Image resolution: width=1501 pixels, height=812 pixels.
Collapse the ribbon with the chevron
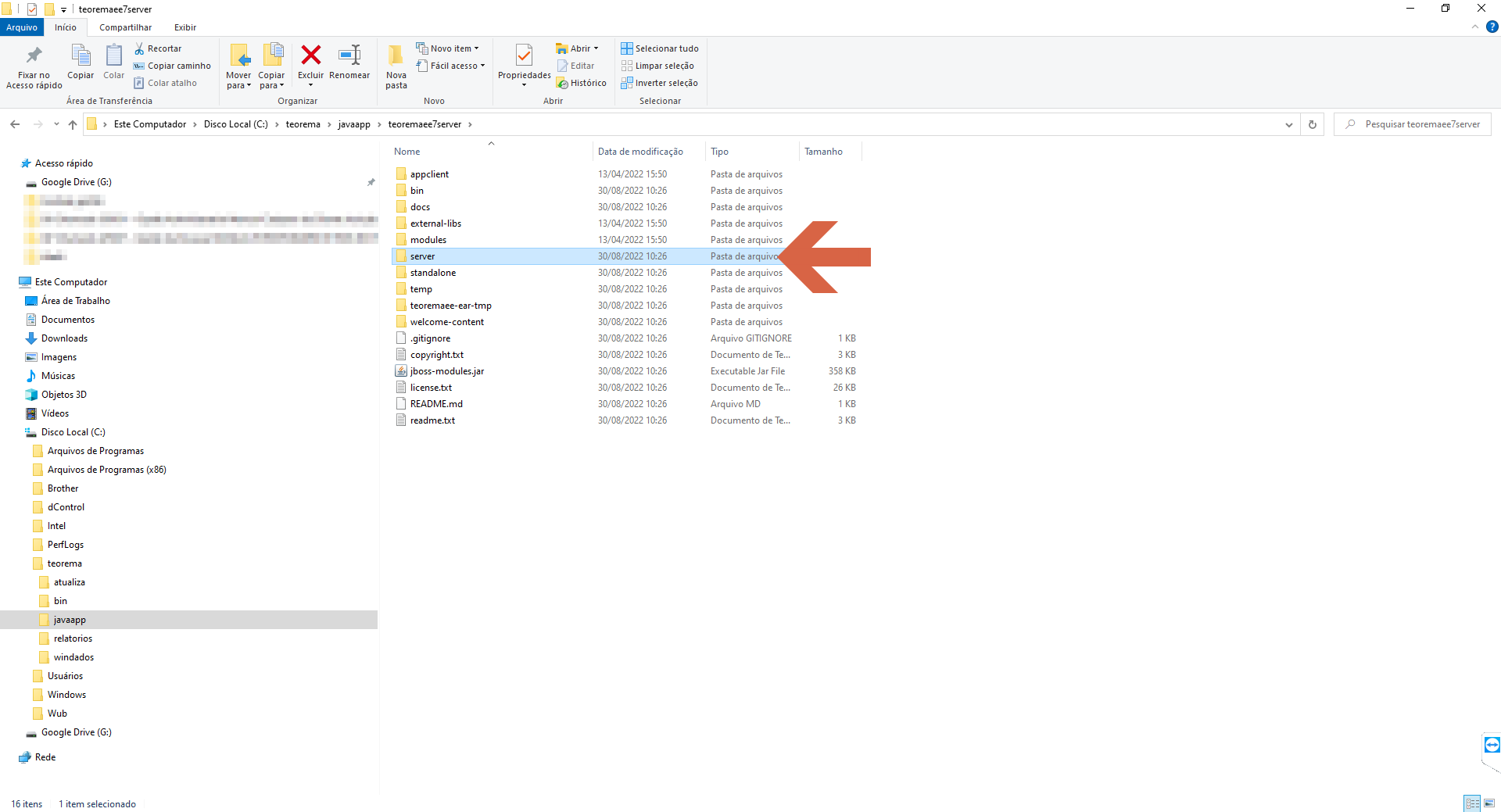click(1475, 27)
